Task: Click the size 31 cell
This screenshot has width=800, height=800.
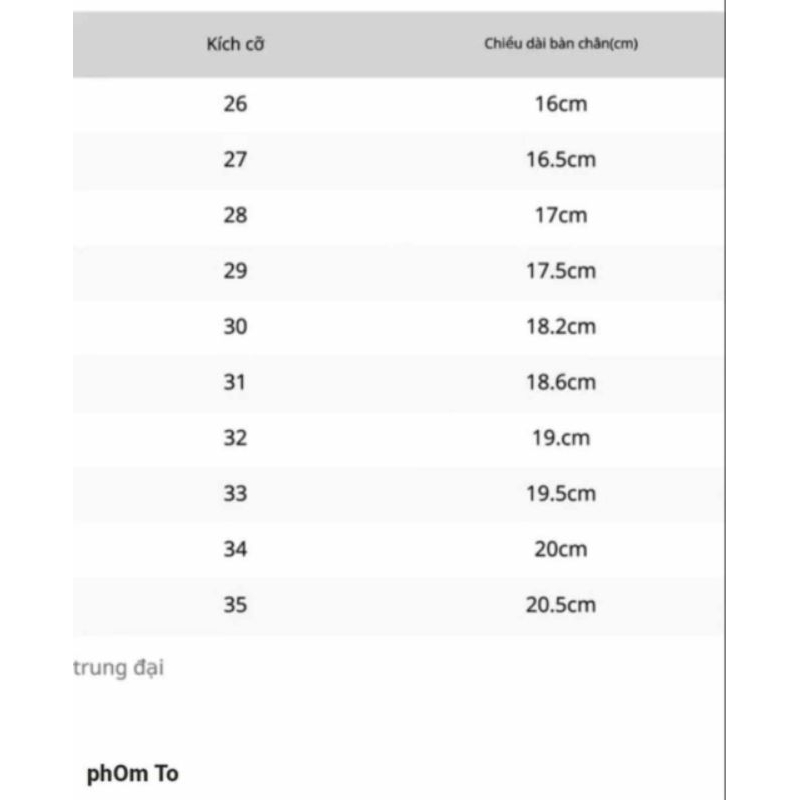Action: (x=235, y=382)
